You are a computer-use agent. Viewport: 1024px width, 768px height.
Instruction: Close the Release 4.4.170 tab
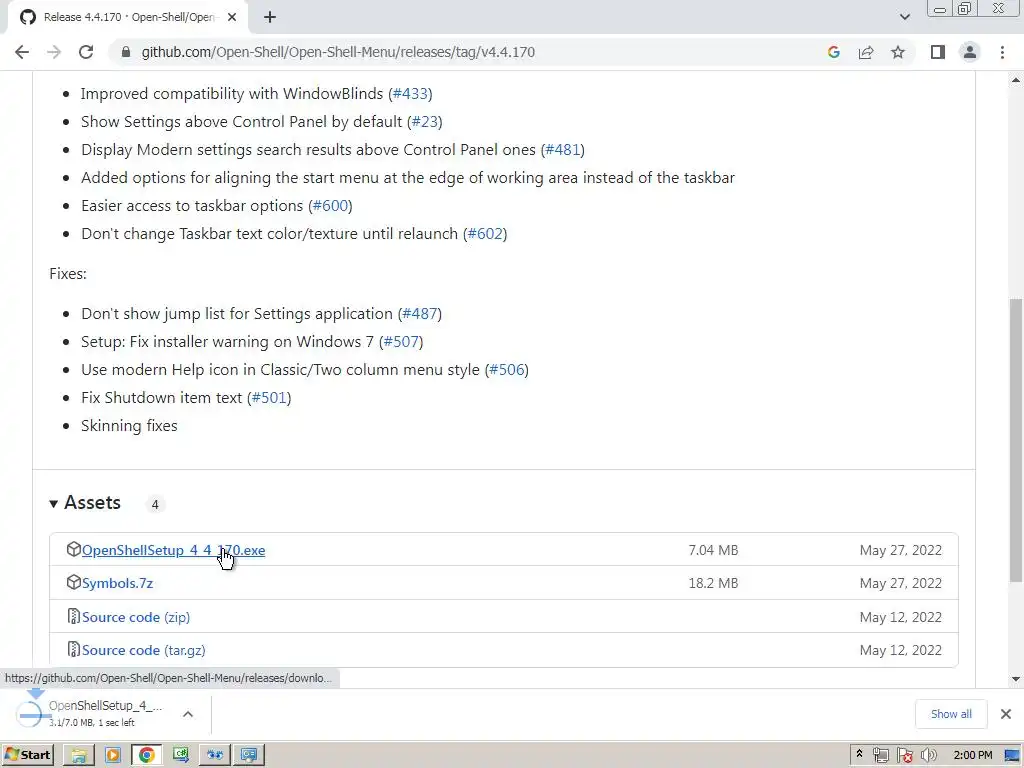232,18
